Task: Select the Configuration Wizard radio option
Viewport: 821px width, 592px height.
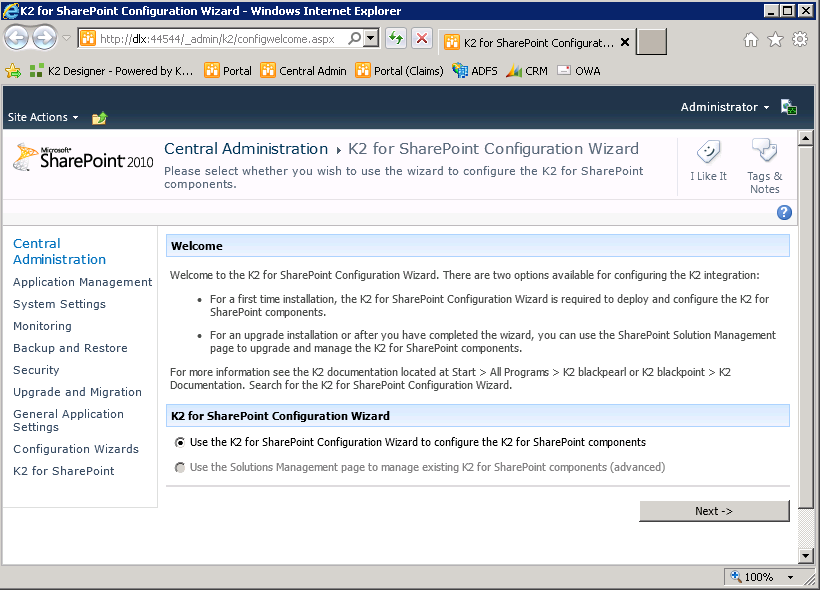Action: 180,442
